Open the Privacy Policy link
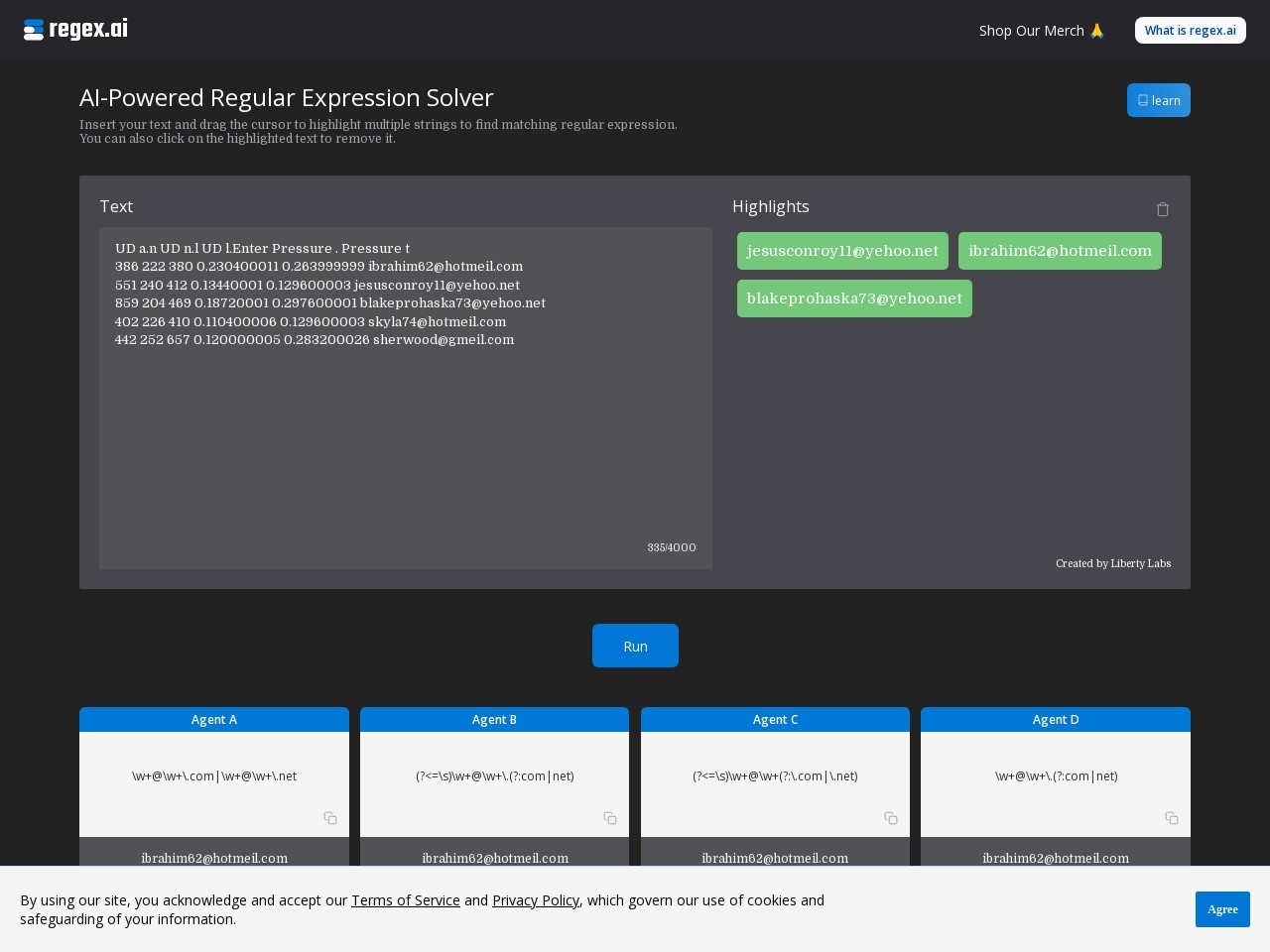The image size is (1270, 952). (535, 900)
